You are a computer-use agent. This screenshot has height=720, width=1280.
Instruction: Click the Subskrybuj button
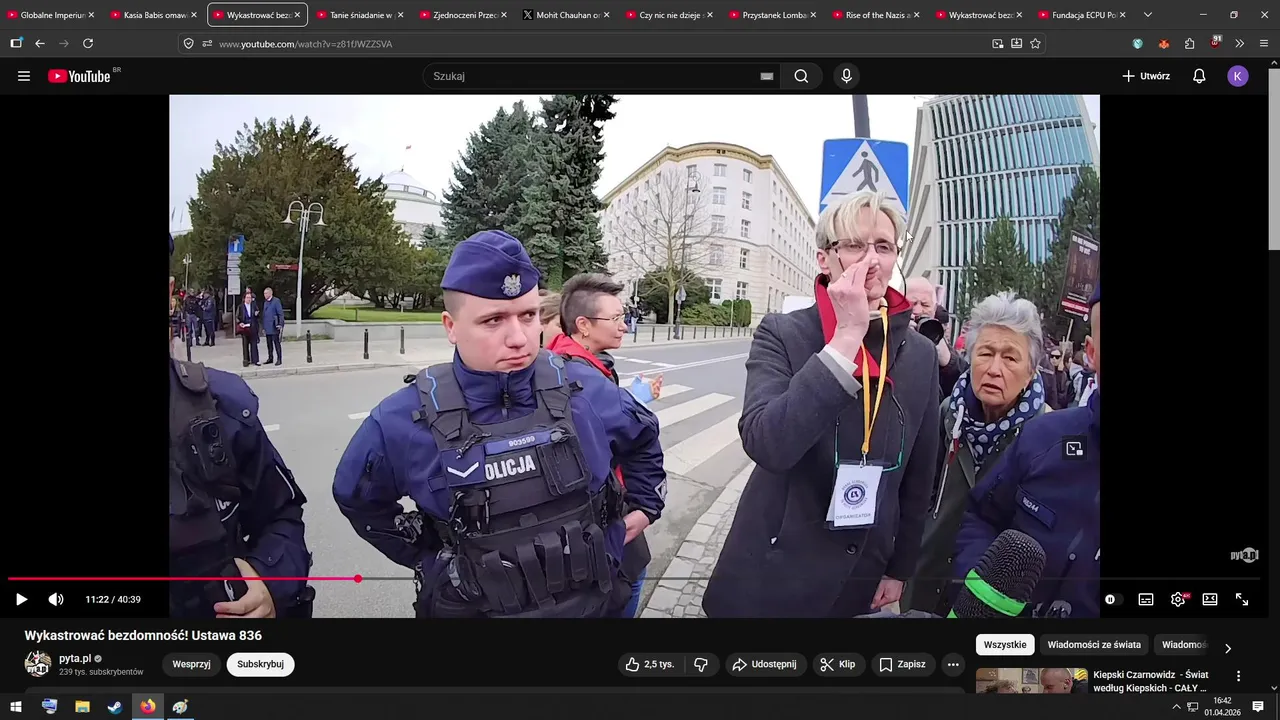[260, 664]
